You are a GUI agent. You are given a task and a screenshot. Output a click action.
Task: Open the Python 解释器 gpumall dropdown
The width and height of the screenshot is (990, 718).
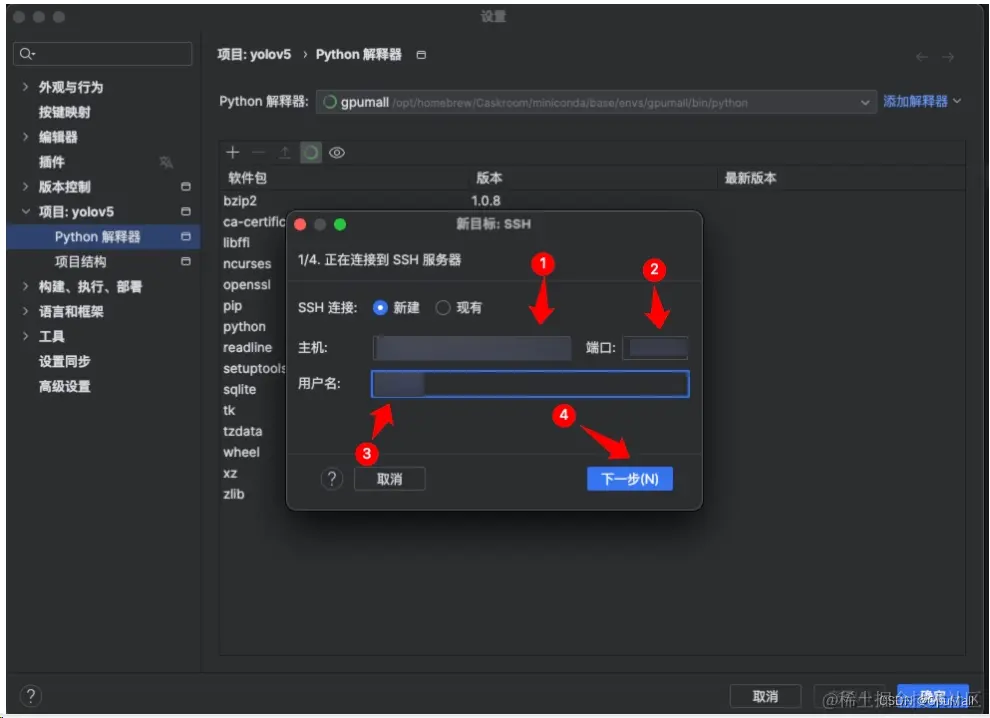596,102
